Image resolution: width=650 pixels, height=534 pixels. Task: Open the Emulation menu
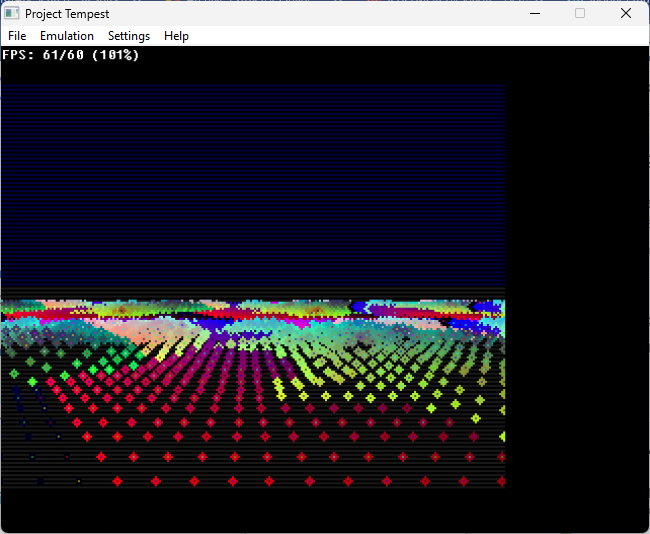point(67,36)
